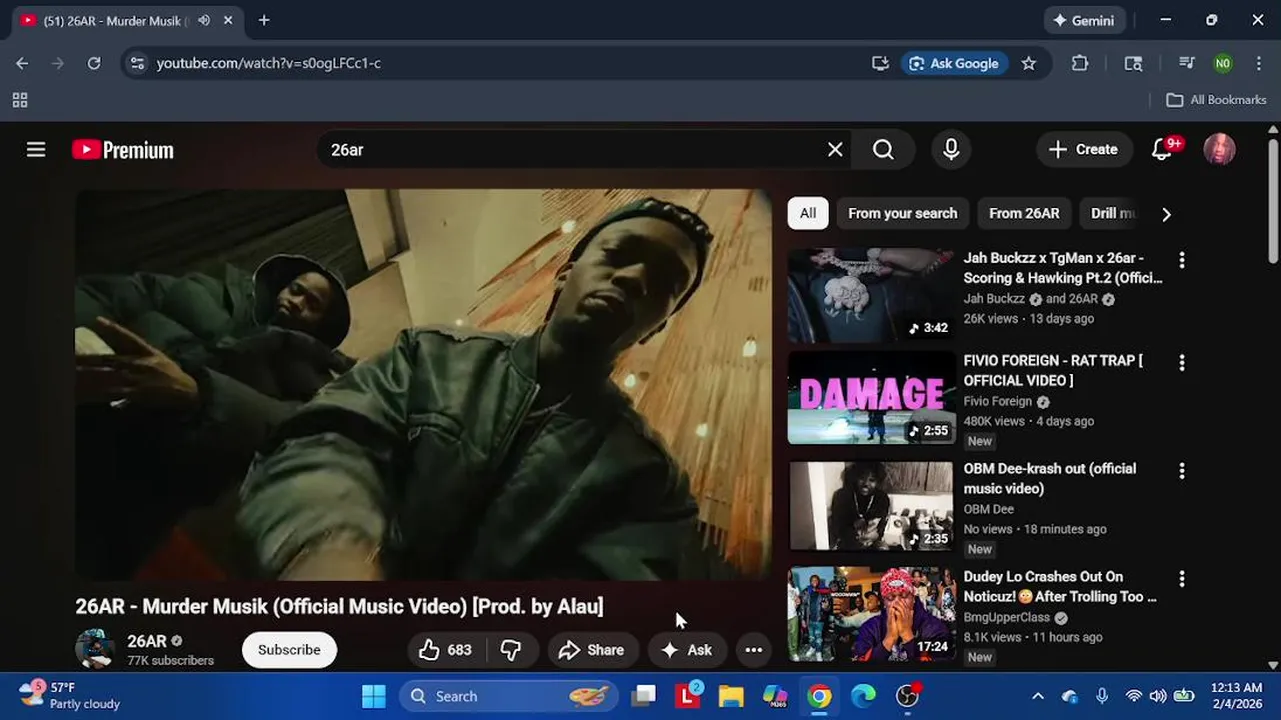Open media controls icon in toolbar

1187,63
